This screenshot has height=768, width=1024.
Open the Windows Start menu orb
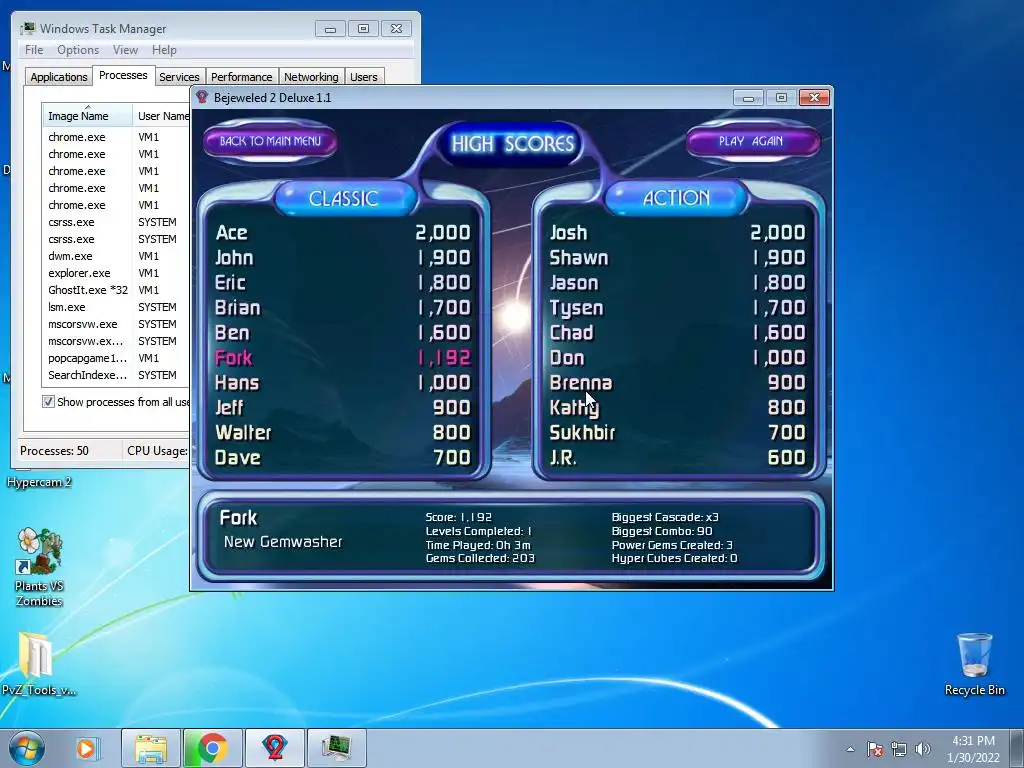click(27, 748)
